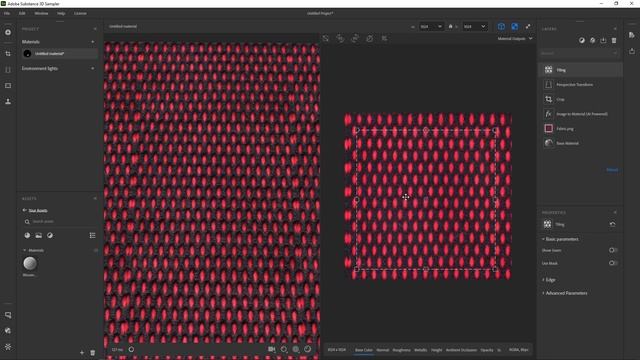Open the RGBA channel dropdown in 2D view
The height and width of the screenshot is (360, 640).
tap(518, 350)
